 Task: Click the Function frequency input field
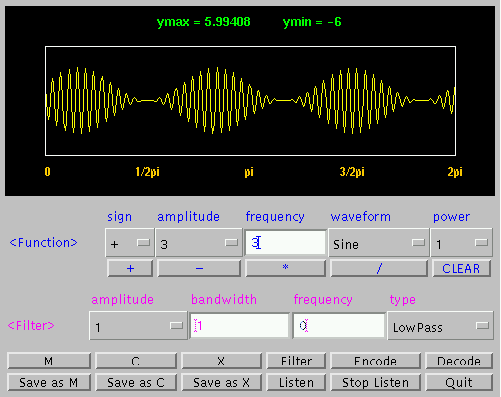pyautogui.click(x=285, y=243)
